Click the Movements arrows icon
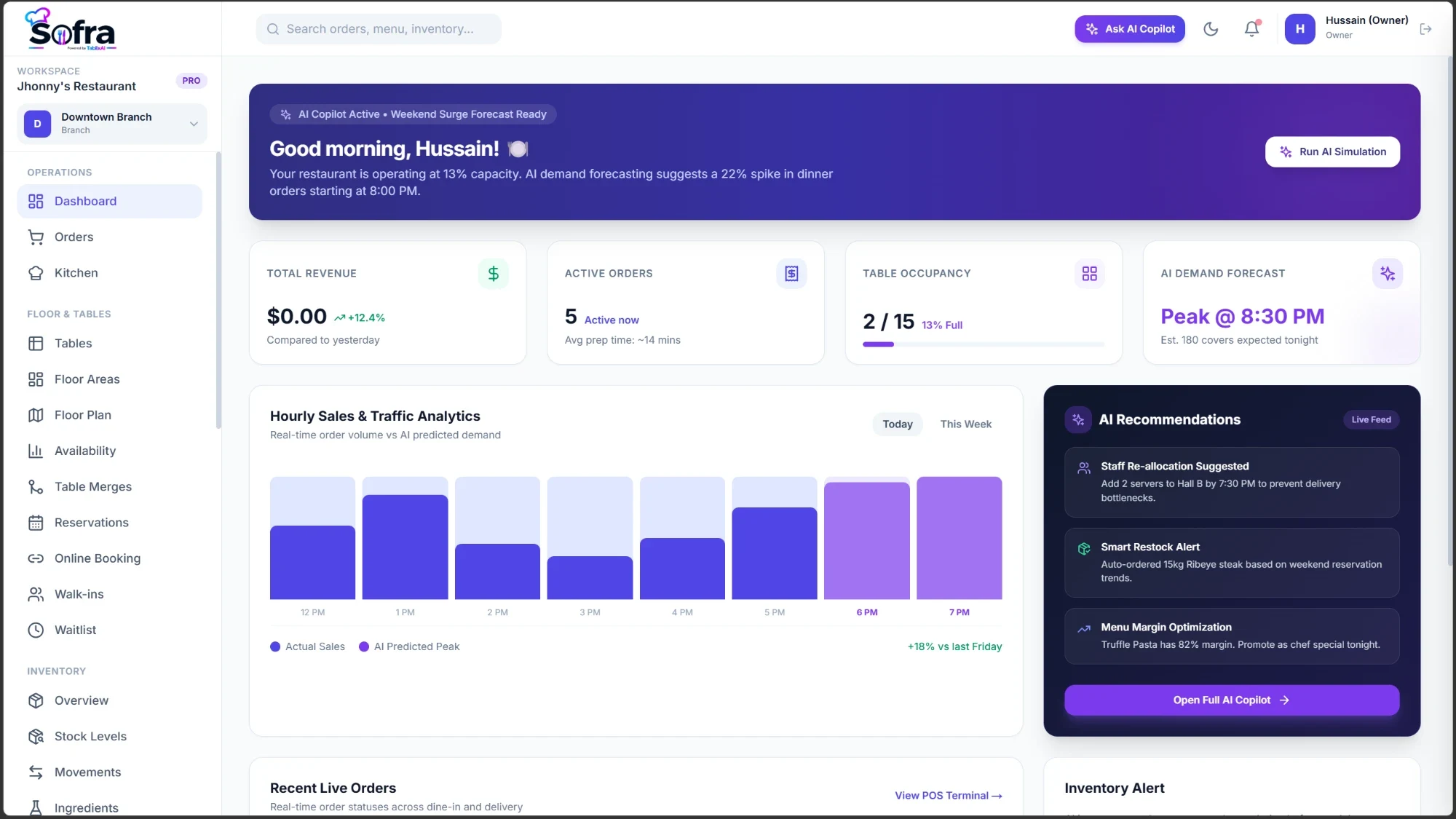Image resolution: width=1456 pixels, height=819 pixels. click(36, 772)
